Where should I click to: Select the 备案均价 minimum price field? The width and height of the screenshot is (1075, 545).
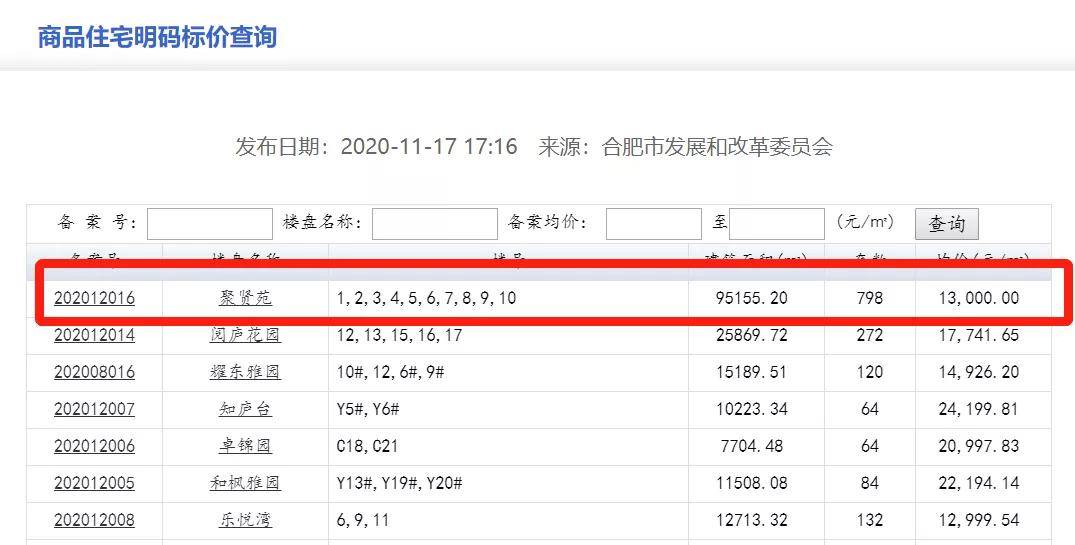pyautogui.click(x=653, y=224)
